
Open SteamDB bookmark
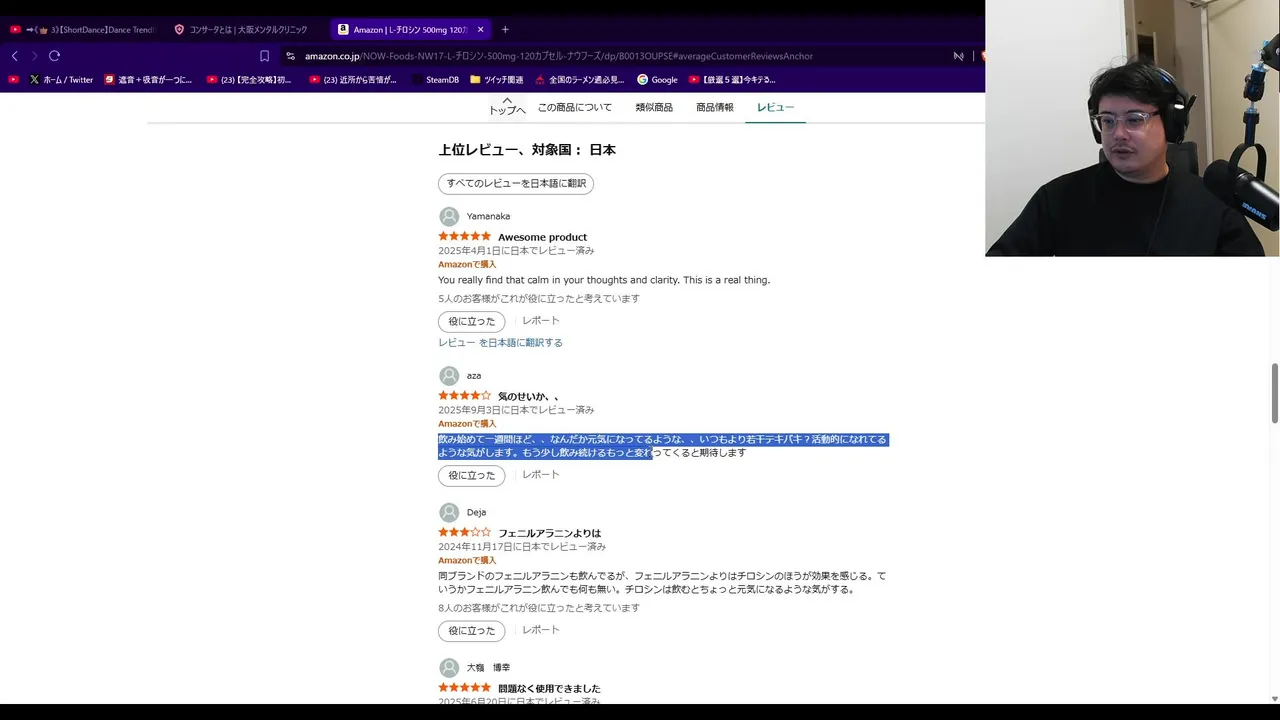click(x=435, y=80)
